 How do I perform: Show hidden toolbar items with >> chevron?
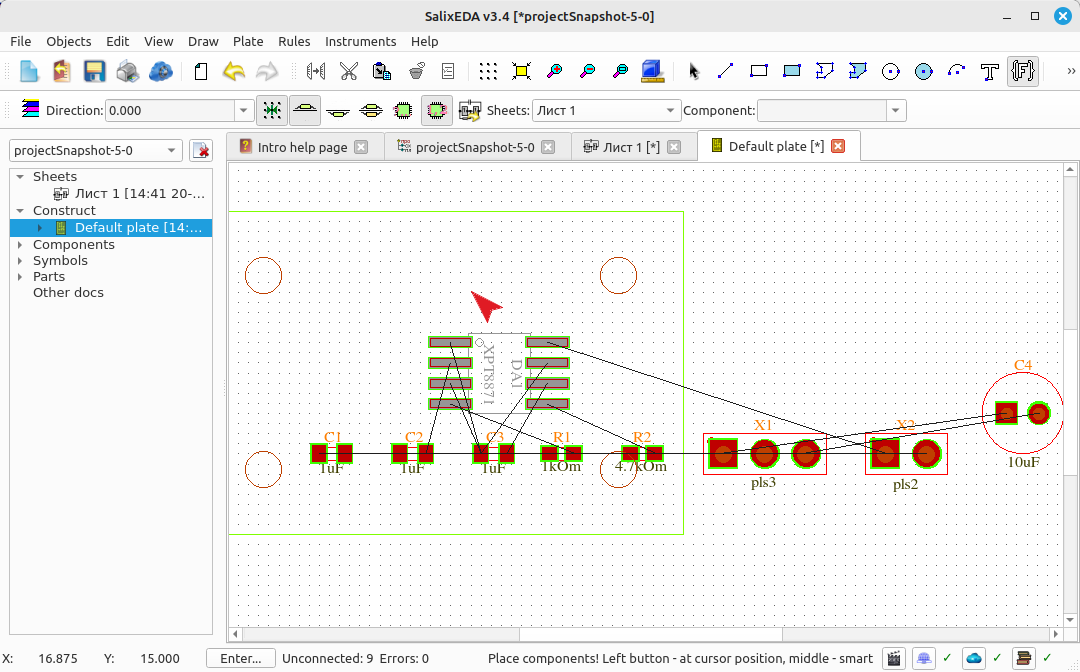[1070, 71]
